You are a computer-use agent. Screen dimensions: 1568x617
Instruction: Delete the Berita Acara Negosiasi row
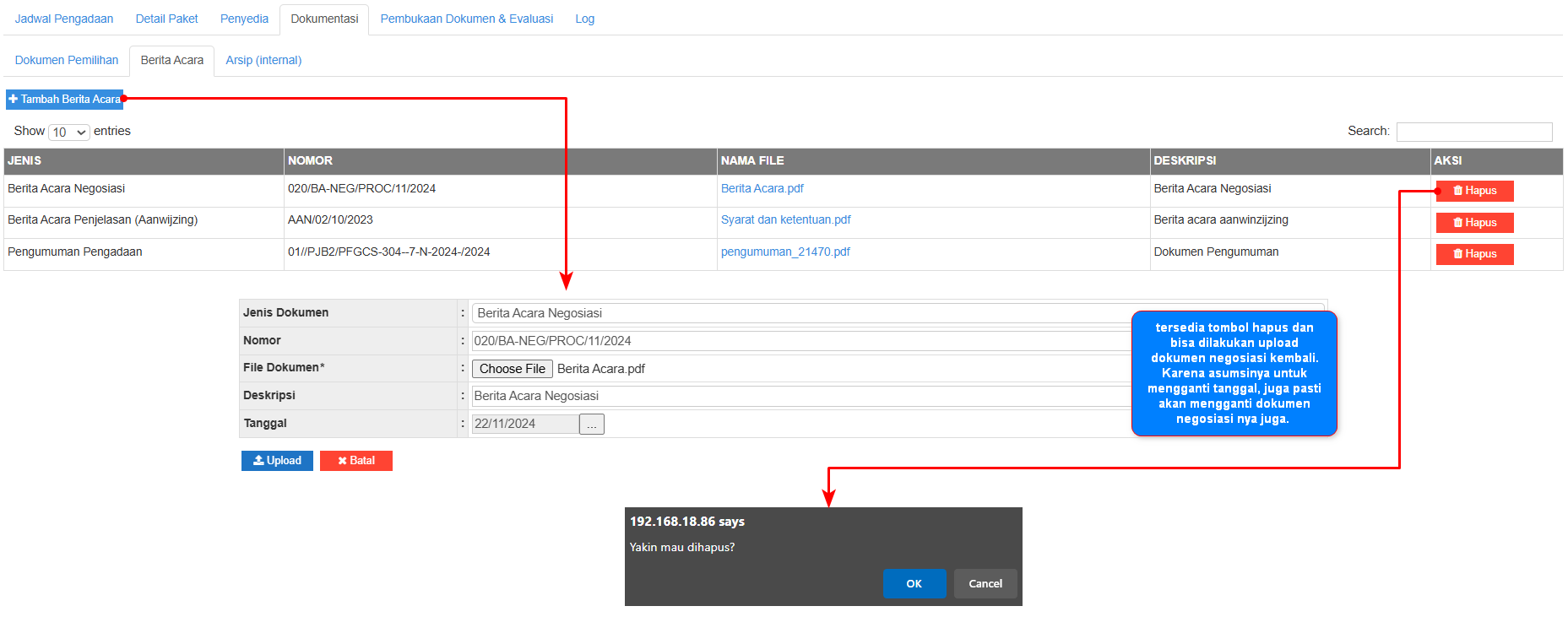point(1474,191)
